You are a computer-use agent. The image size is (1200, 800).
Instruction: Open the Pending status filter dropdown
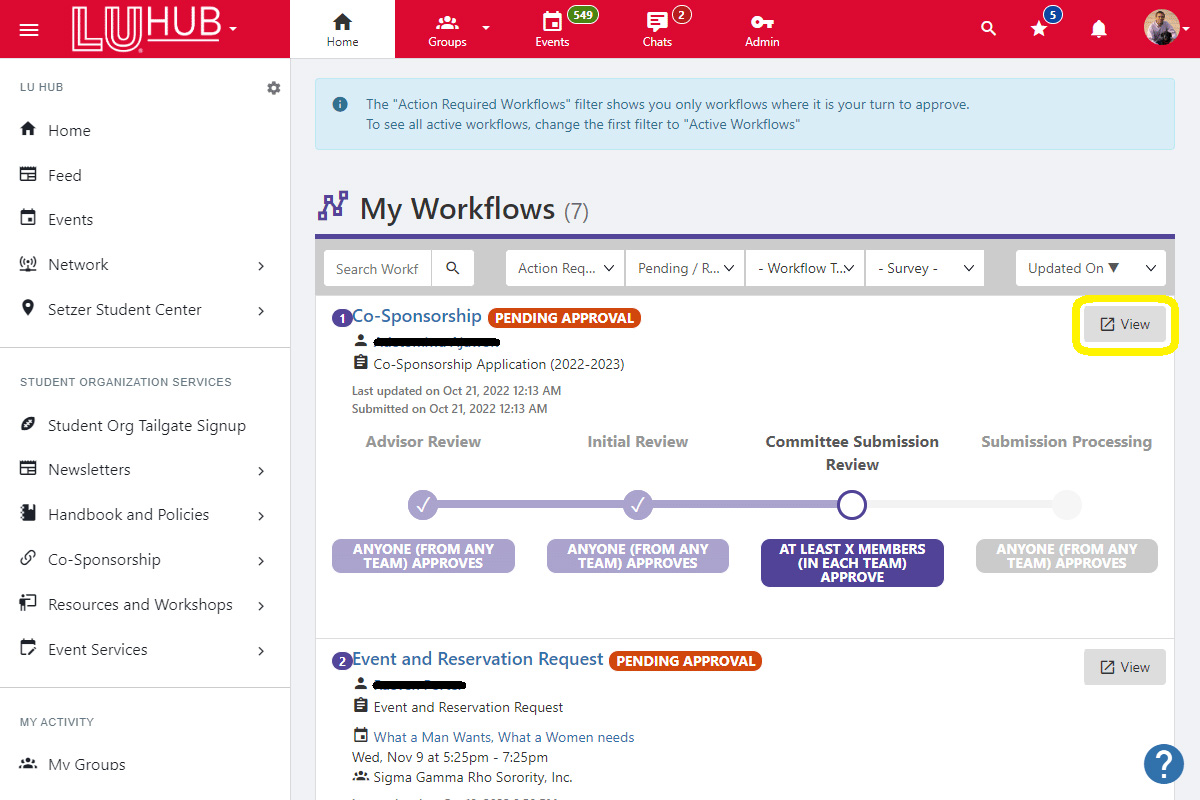685,268
